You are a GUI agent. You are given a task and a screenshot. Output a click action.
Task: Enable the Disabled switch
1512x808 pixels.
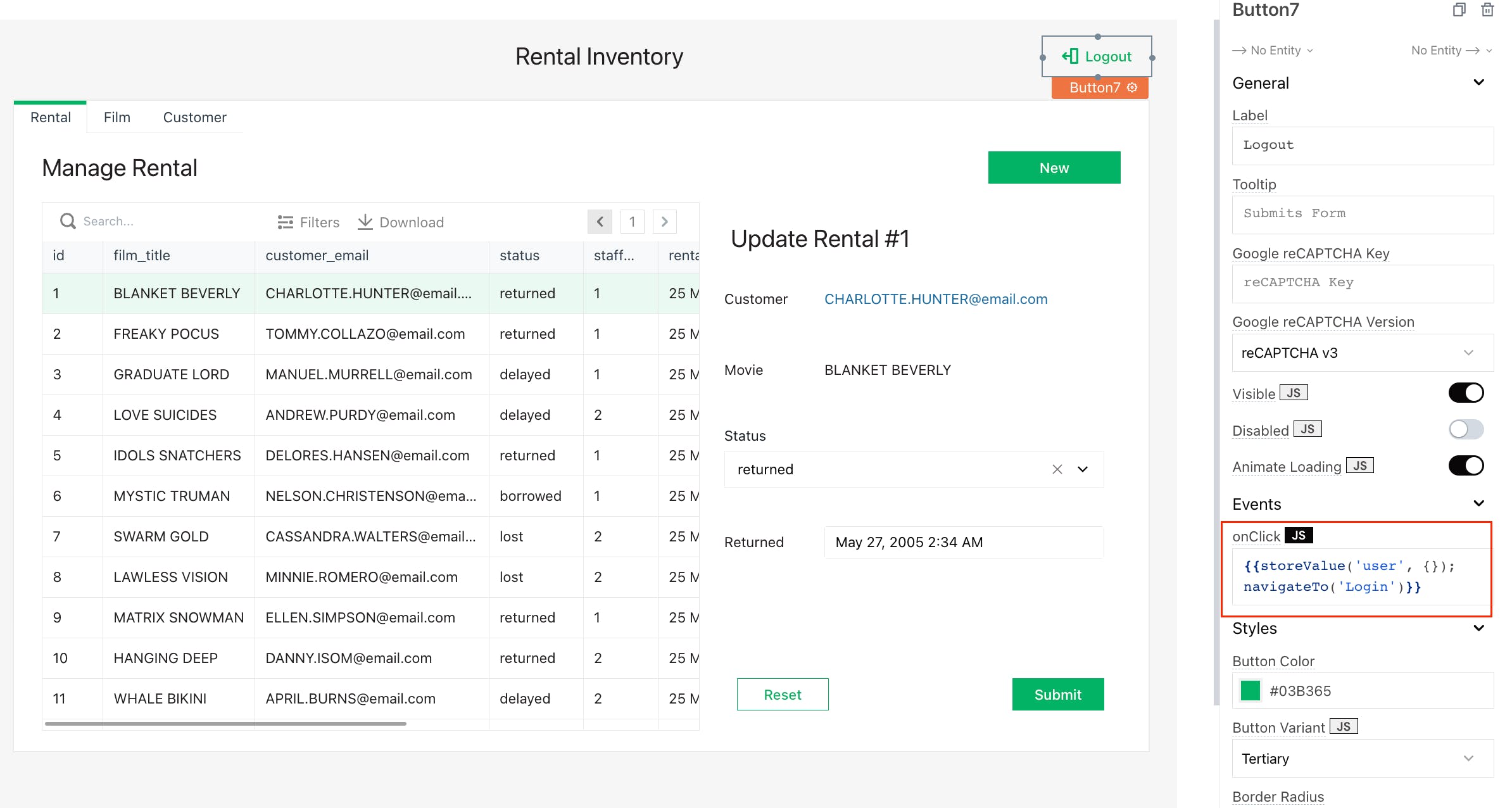pos(1466,429)
